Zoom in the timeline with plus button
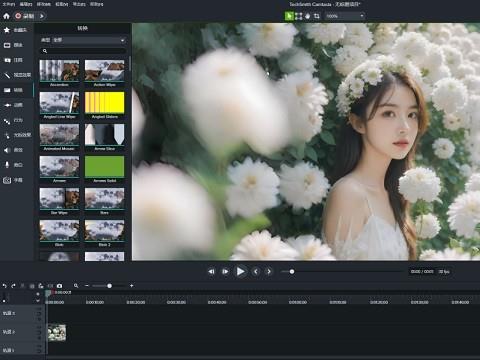 (x=132, y=286)
